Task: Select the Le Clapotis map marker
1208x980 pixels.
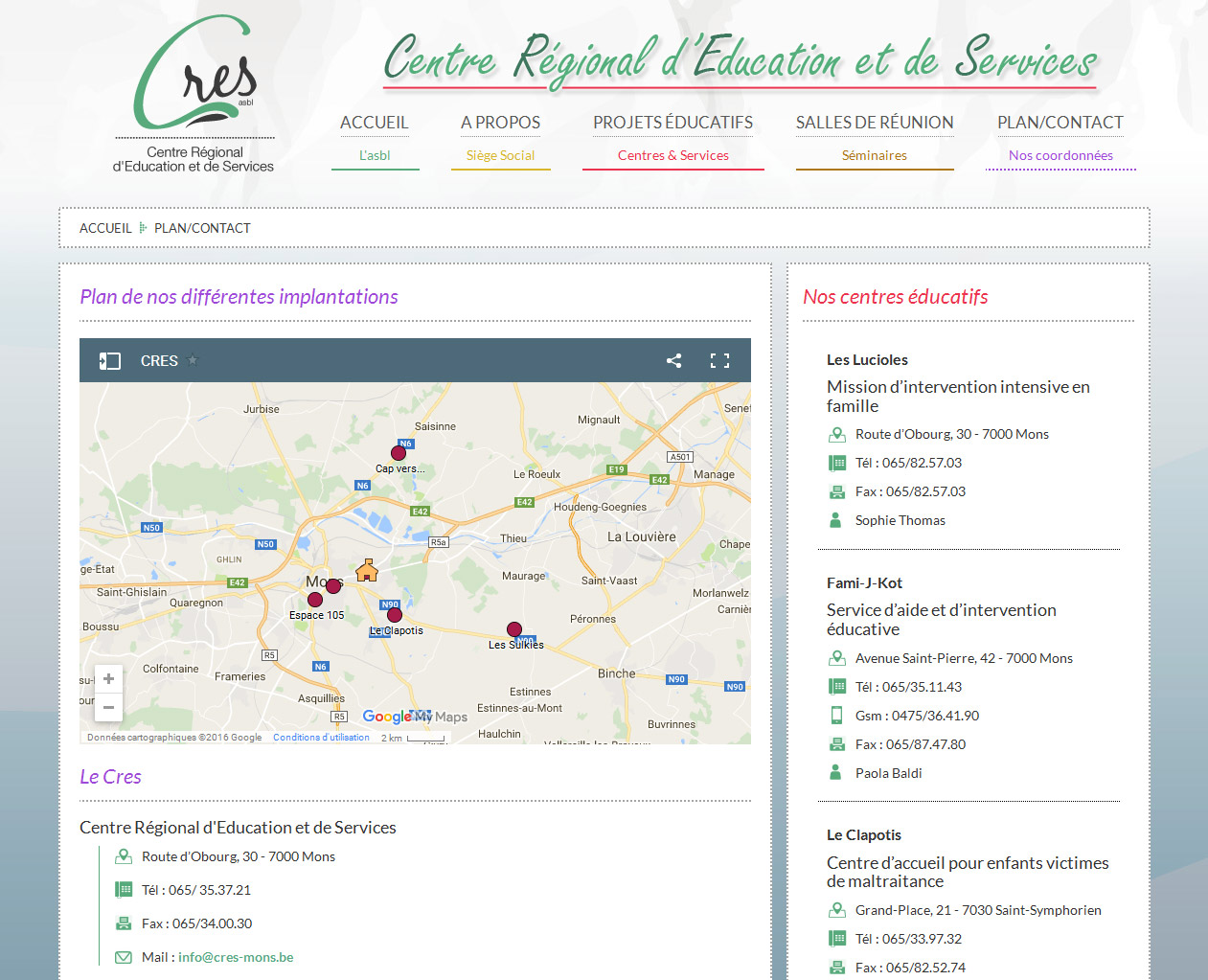Action: tap(395, 615)
